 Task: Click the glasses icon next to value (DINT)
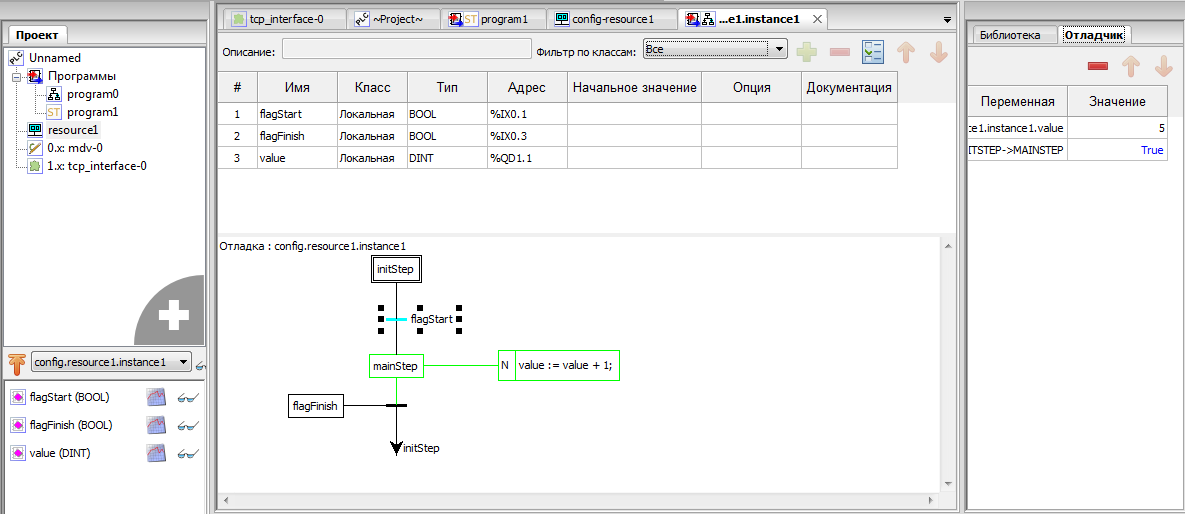(186, 453)
